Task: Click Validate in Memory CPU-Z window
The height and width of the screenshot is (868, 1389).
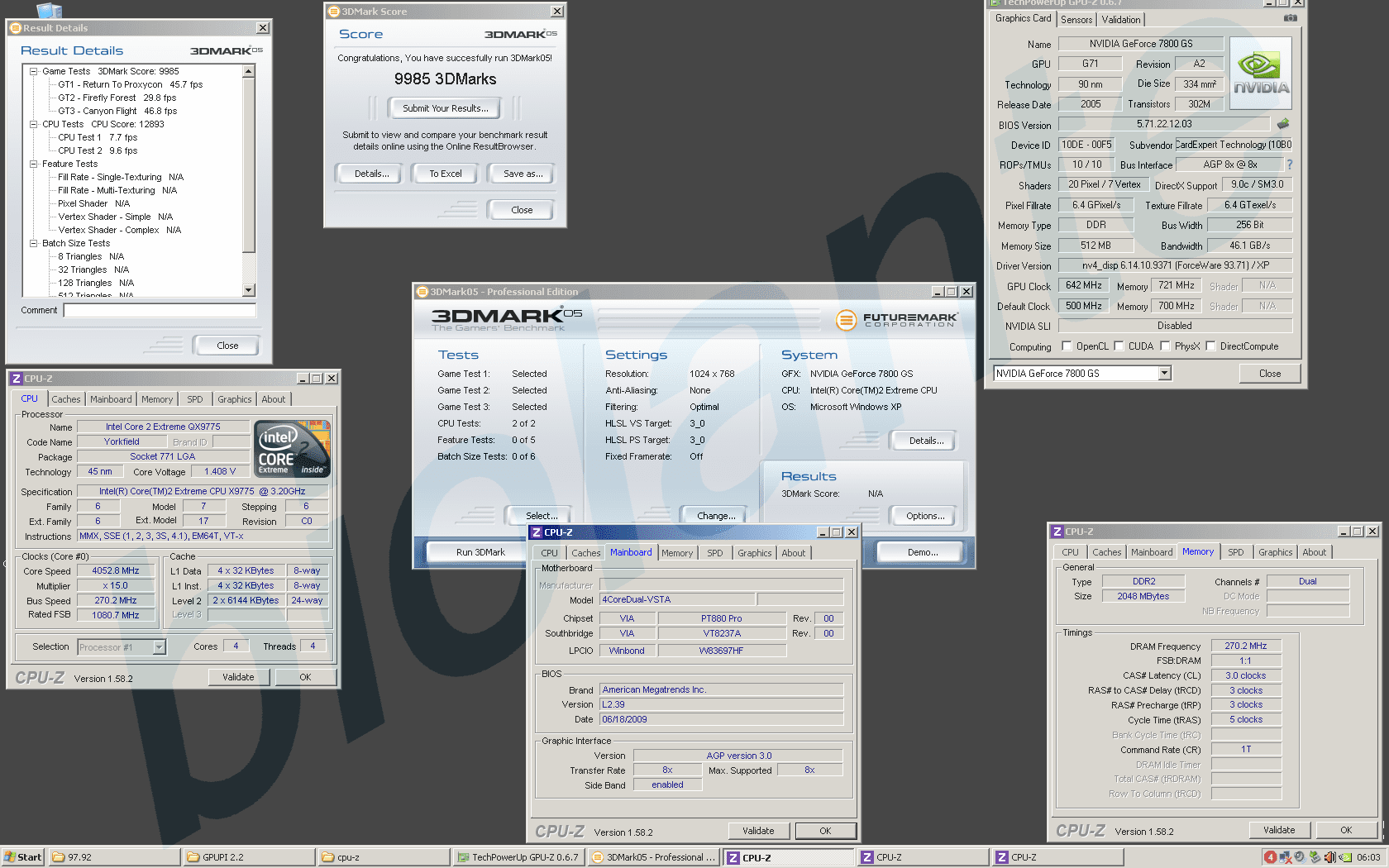Action: 1278,830
